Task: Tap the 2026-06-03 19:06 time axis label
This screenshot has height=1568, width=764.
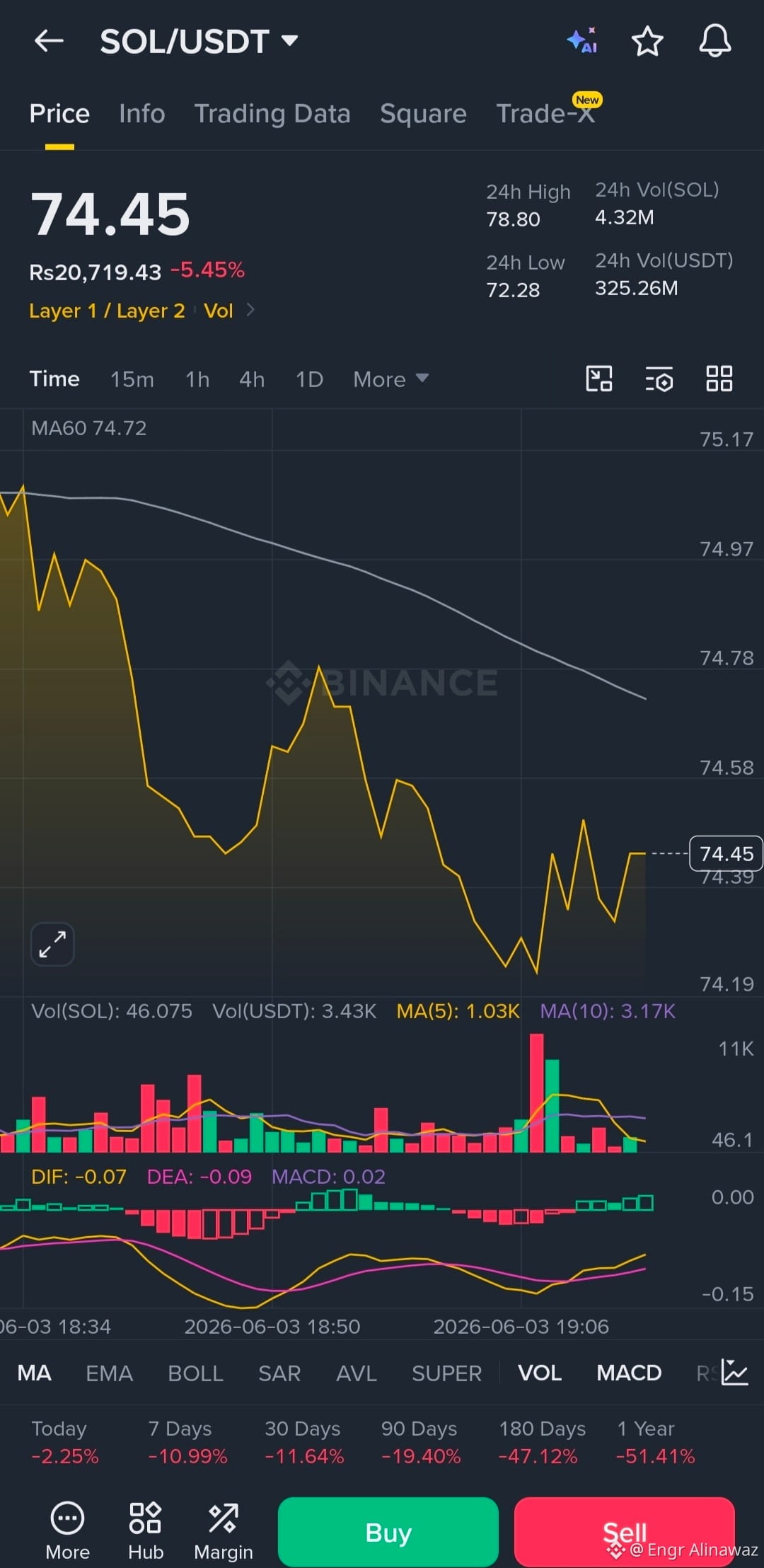Action: (x=521, y=1327)
